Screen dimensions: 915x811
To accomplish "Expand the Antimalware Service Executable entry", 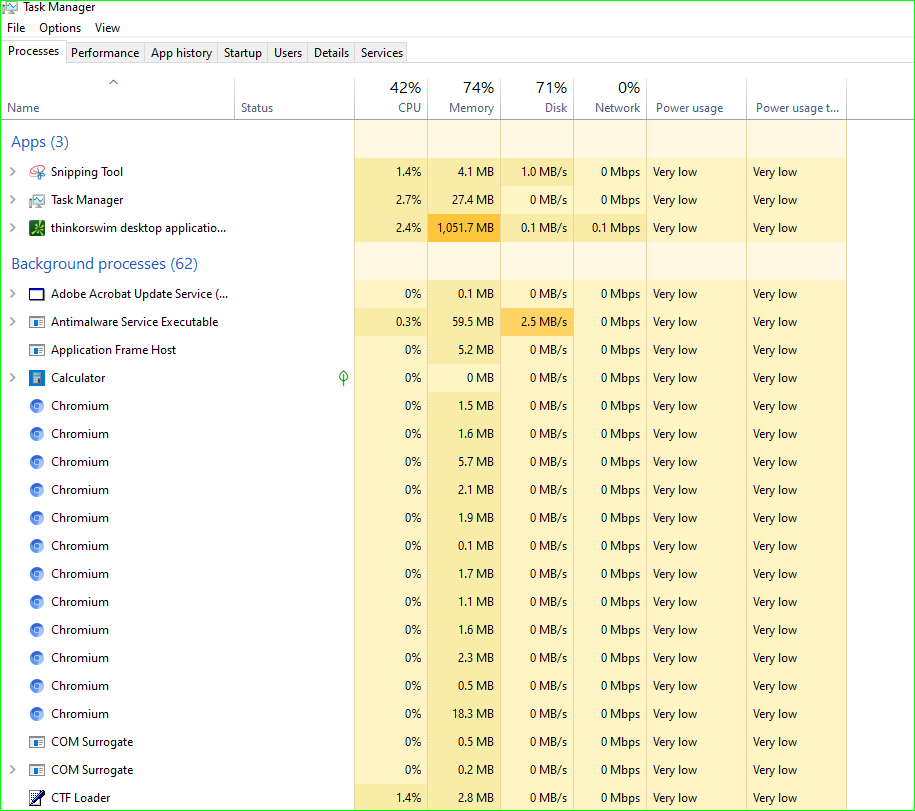I will coord(13,321).
